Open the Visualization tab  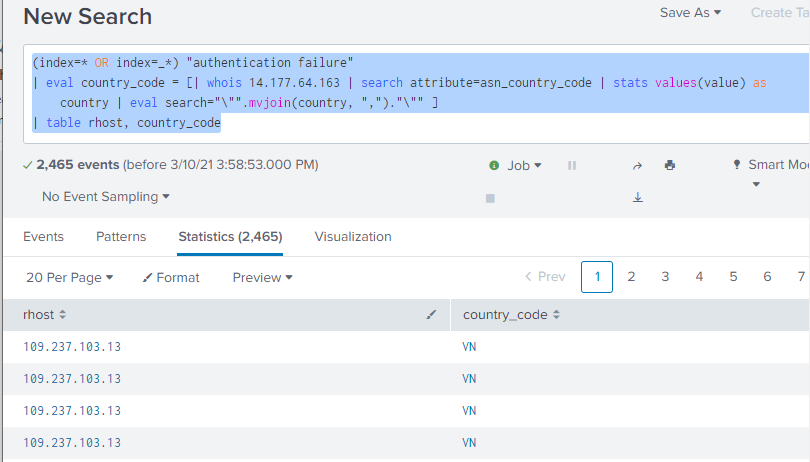pyautogui.click(x=353, y=237)
